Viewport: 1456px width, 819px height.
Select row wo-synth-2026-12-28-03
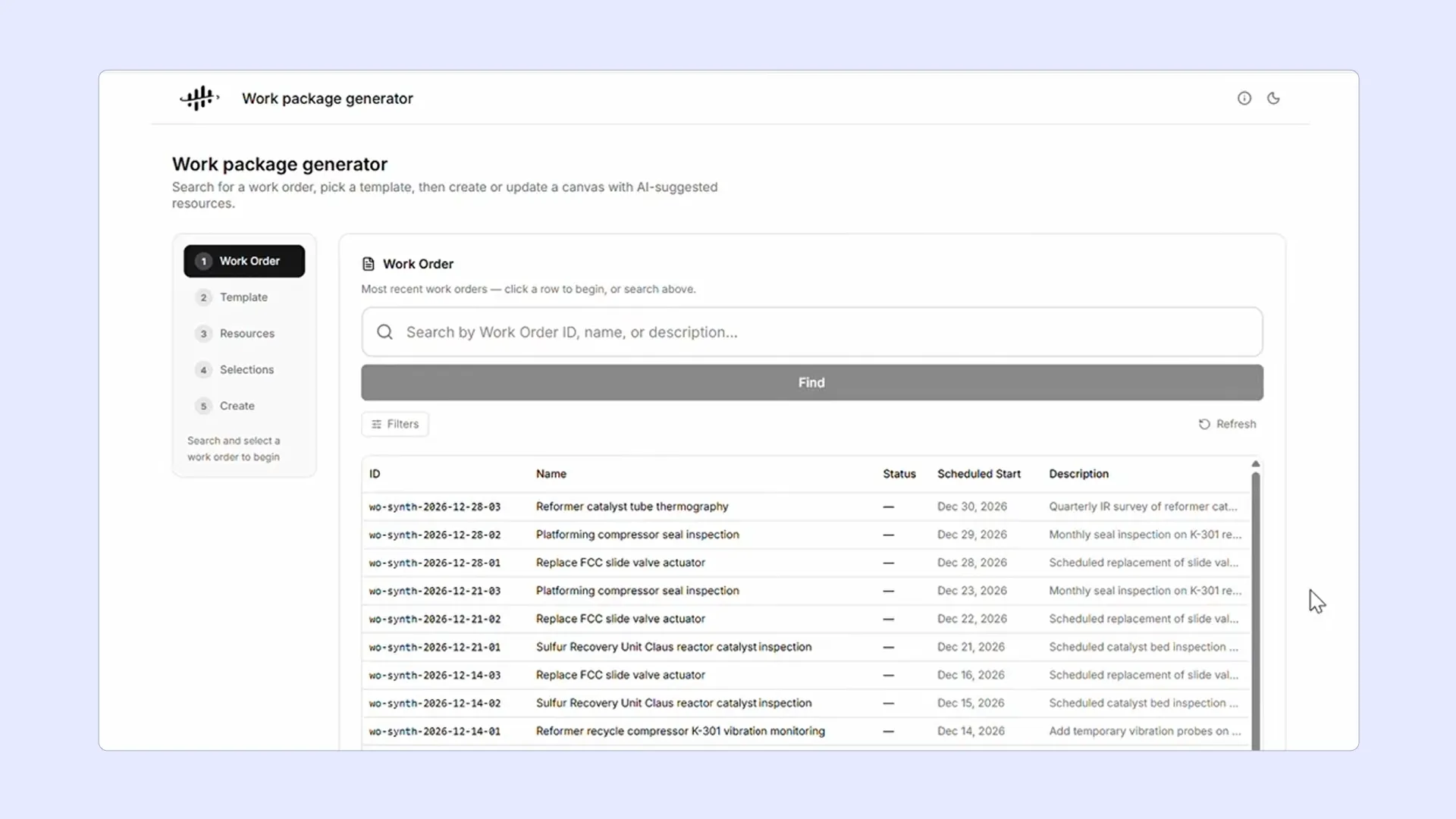[807, 507]
